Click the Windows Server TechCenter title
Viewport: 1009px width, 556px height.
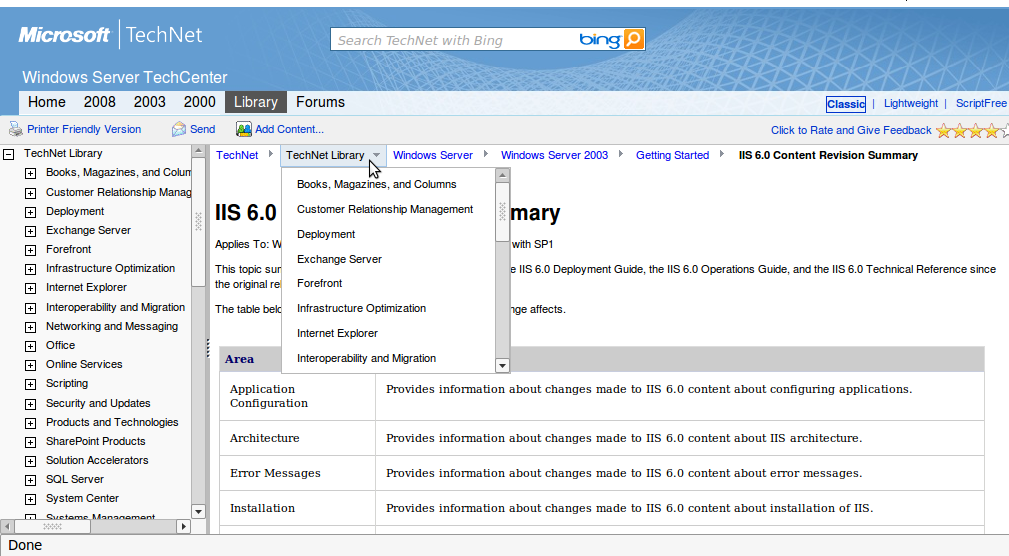coord(125,77)
